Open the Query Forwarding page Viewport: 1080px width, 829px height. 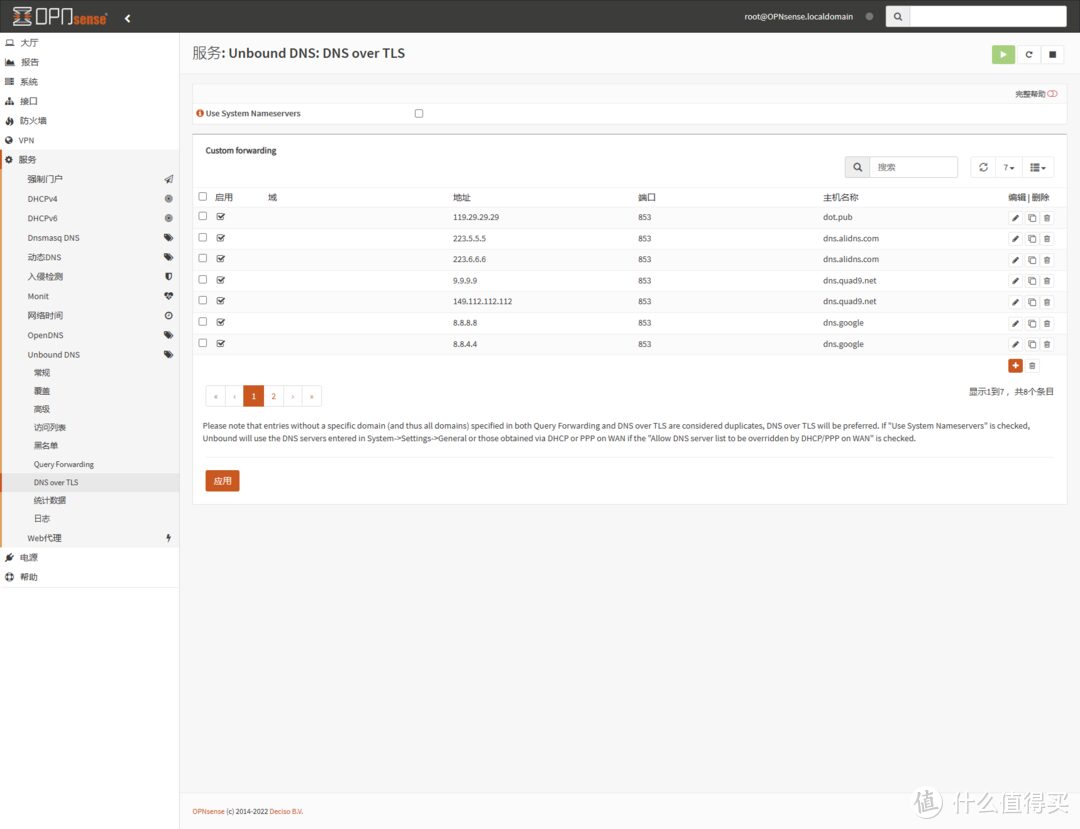63,465
